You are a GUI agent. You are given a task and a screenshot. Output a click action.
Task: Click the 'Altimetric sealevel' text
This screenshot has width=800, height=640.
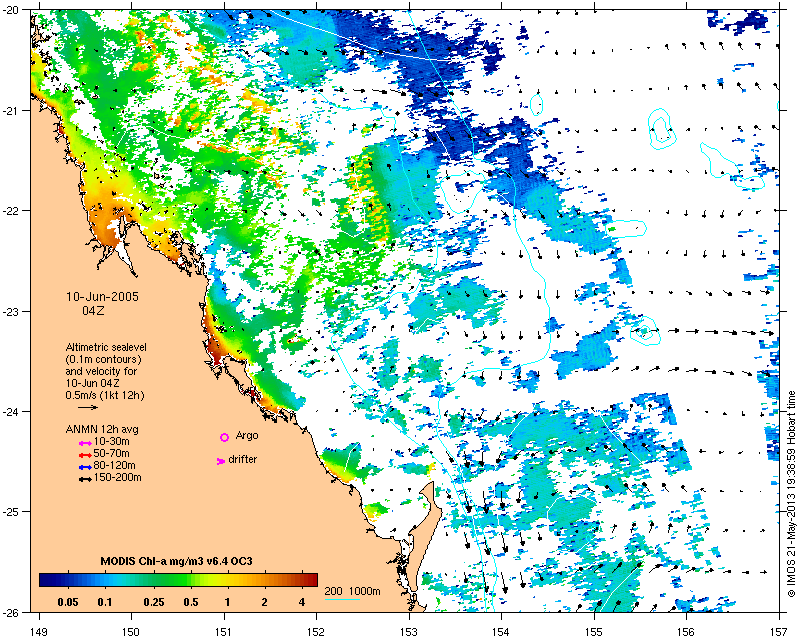(106, 347)
